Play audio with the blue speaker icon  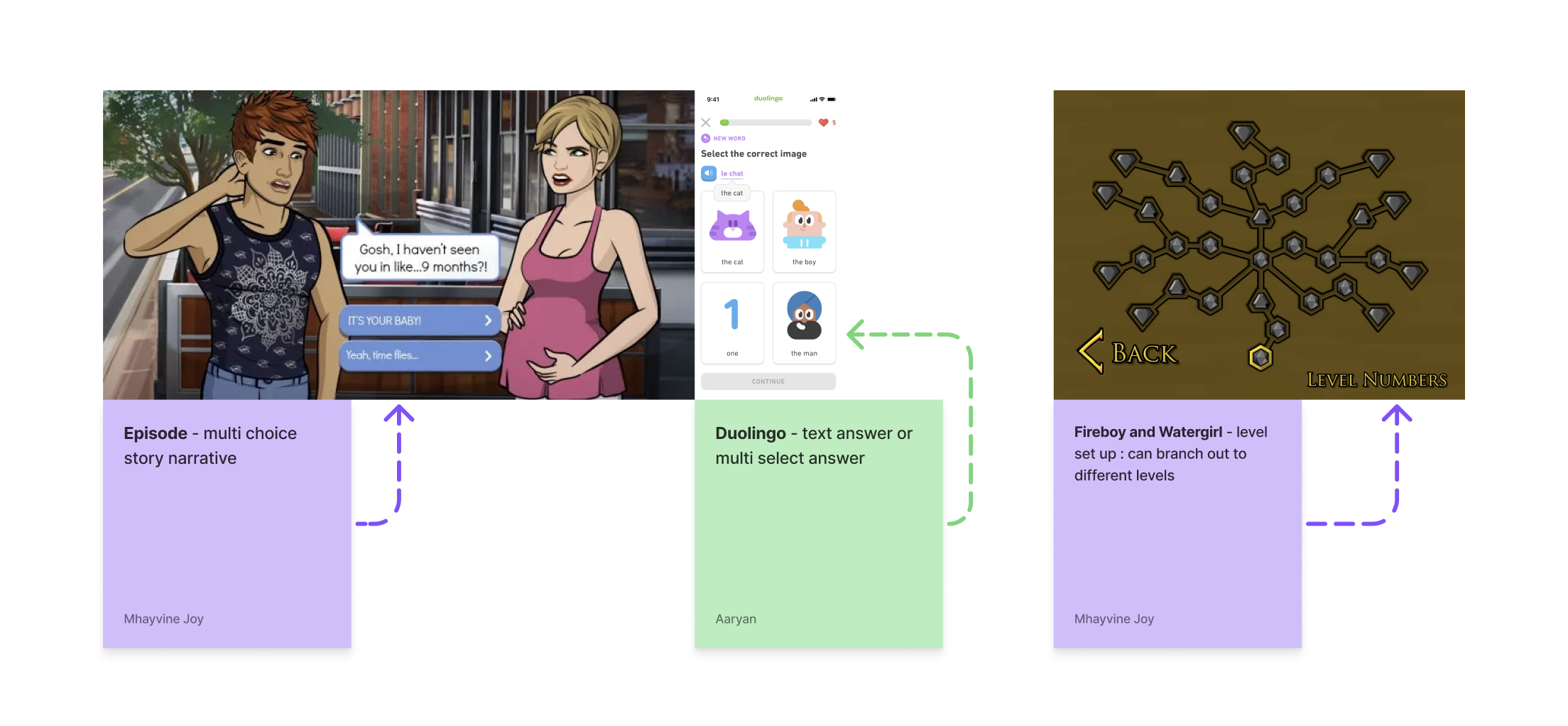pos(709,173)
